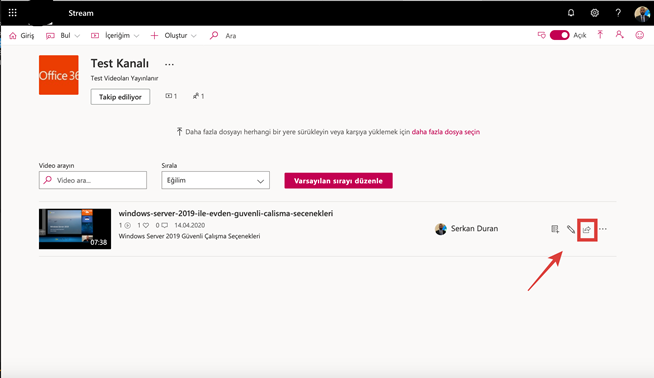Click the Test Kanalı channel title
This screenshot has width=654, height=378.
[120, 63]
